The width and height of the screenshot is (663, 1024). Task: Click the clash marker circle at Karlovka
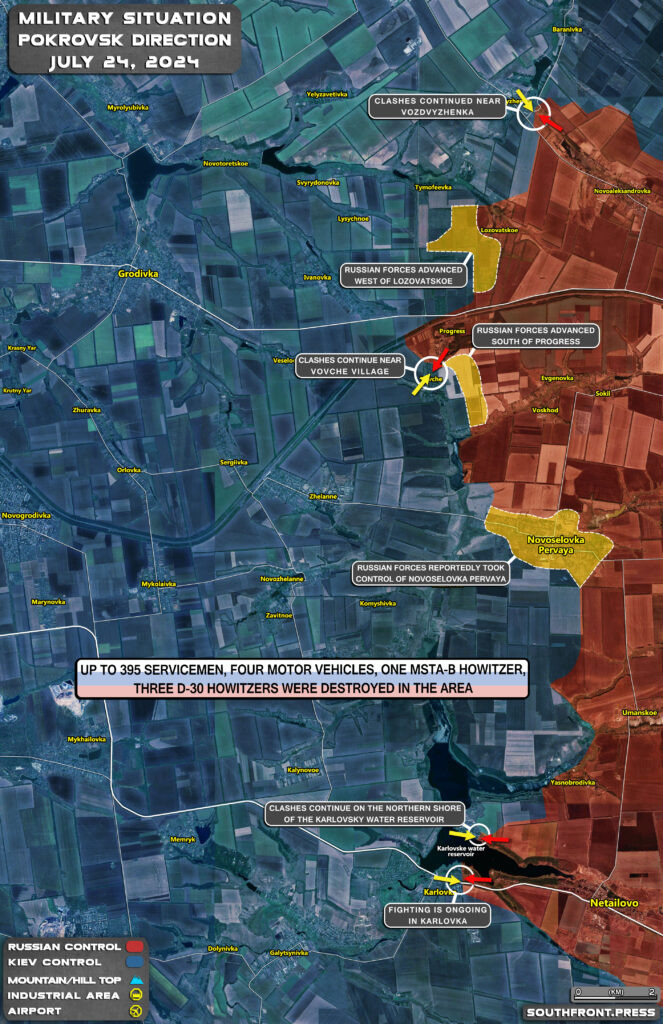coord(461,880)
